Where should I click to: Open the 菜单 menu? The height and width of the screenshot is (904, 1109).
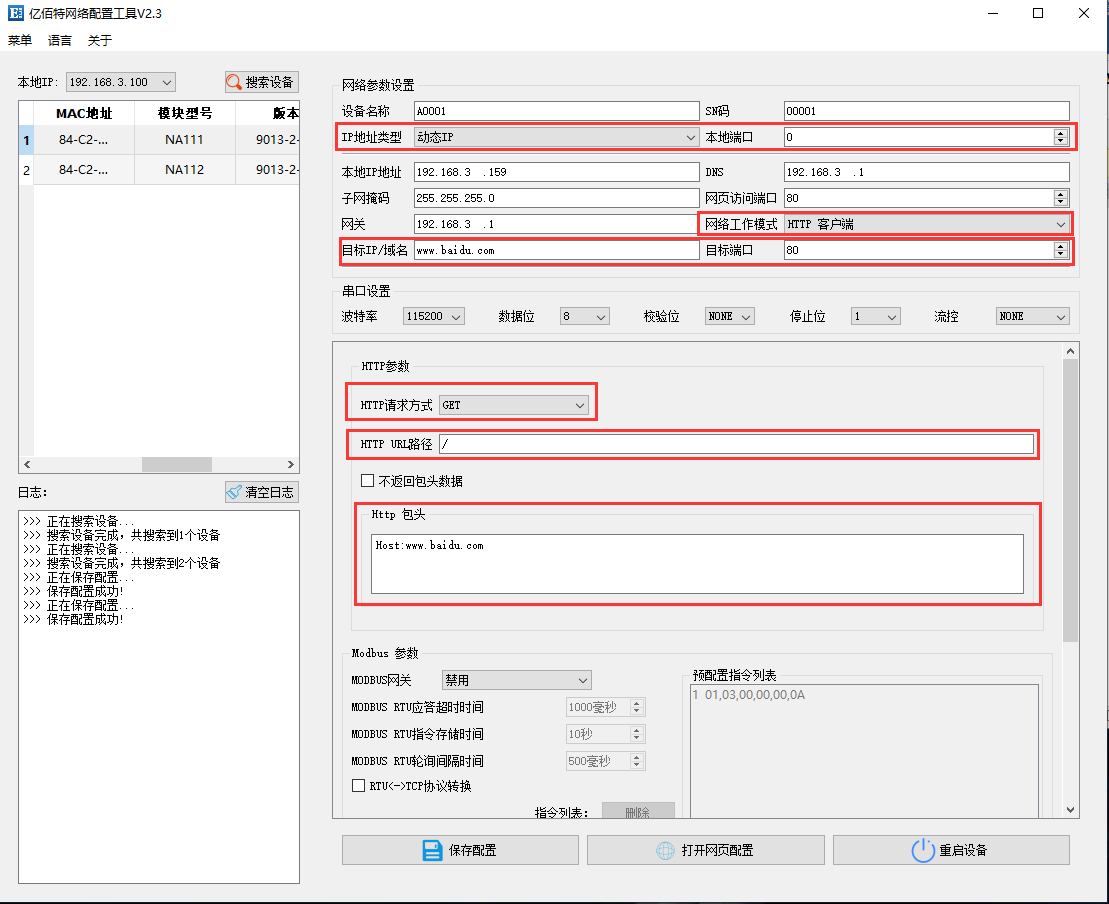point(19,40)
